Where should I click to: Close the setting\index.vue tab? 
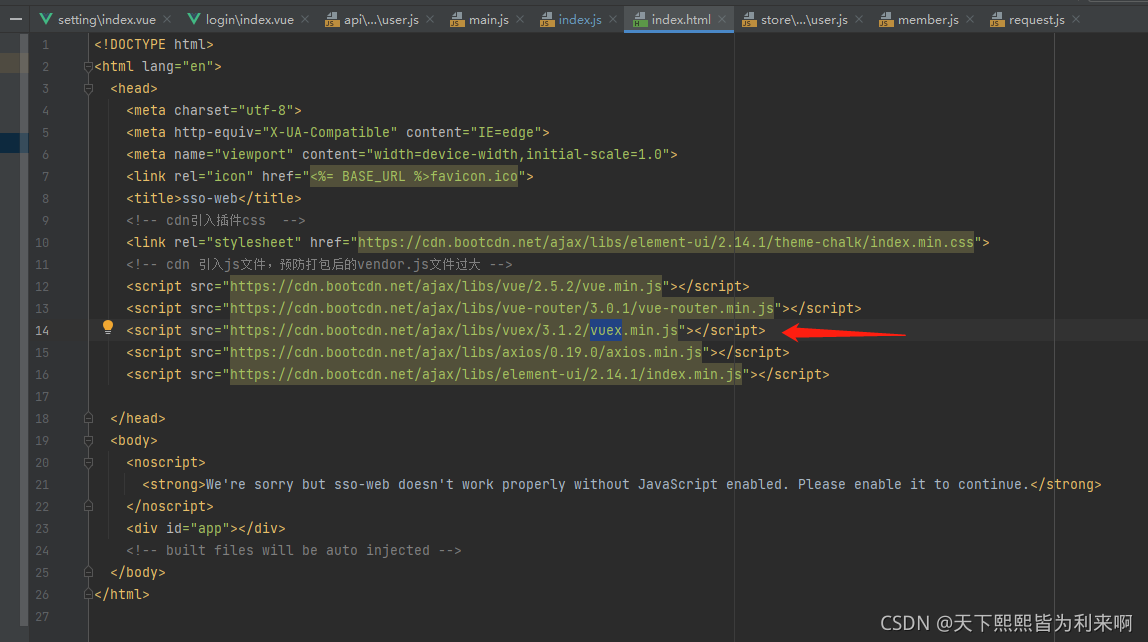(167, 19)
